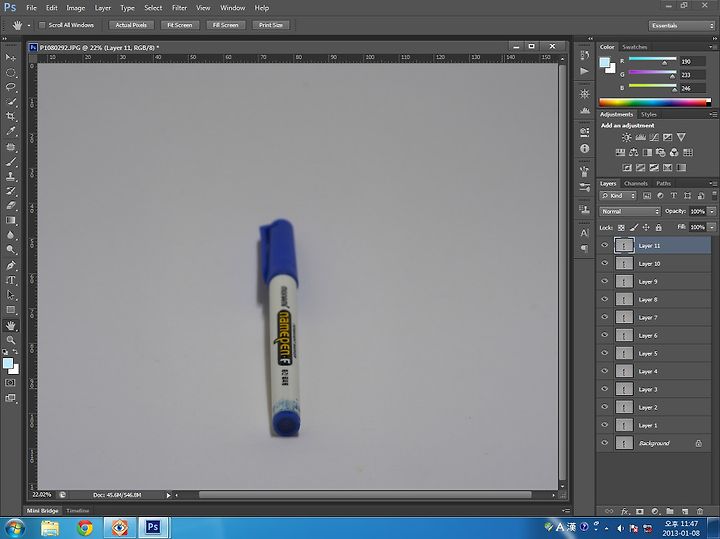Open the Normal blend mode dropdown
The height and width of the screenshot is (539, 720).
point(630,211)
